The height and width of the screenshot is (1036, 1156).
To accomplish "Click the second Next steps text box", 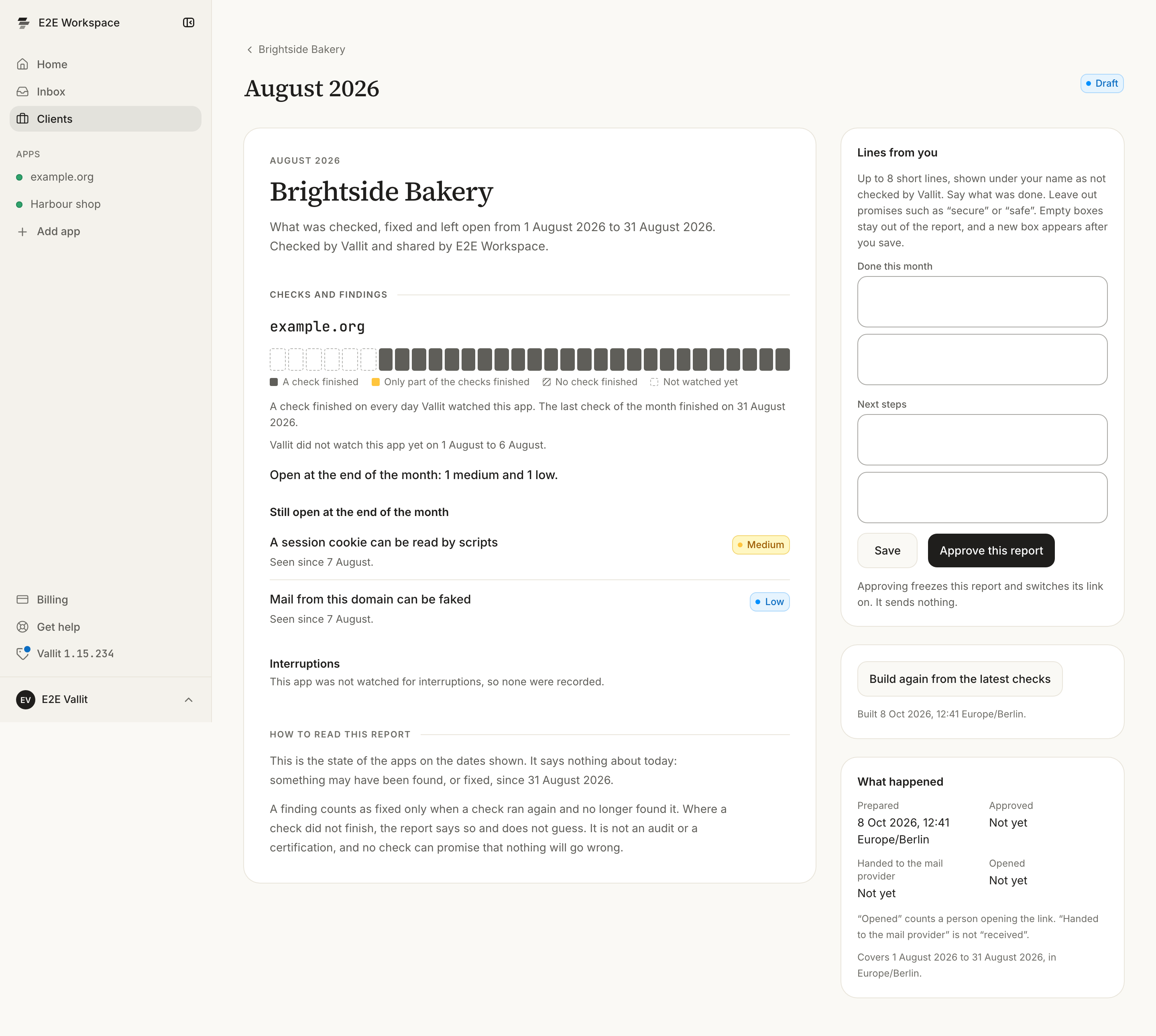I will click(x=982, y=498).
